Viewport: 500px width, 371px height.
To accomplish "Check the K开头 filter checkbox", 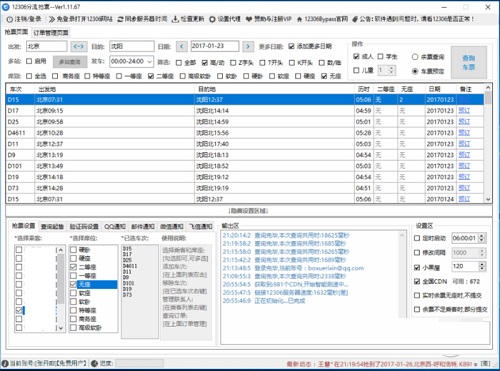I will [x=292, y=62].
